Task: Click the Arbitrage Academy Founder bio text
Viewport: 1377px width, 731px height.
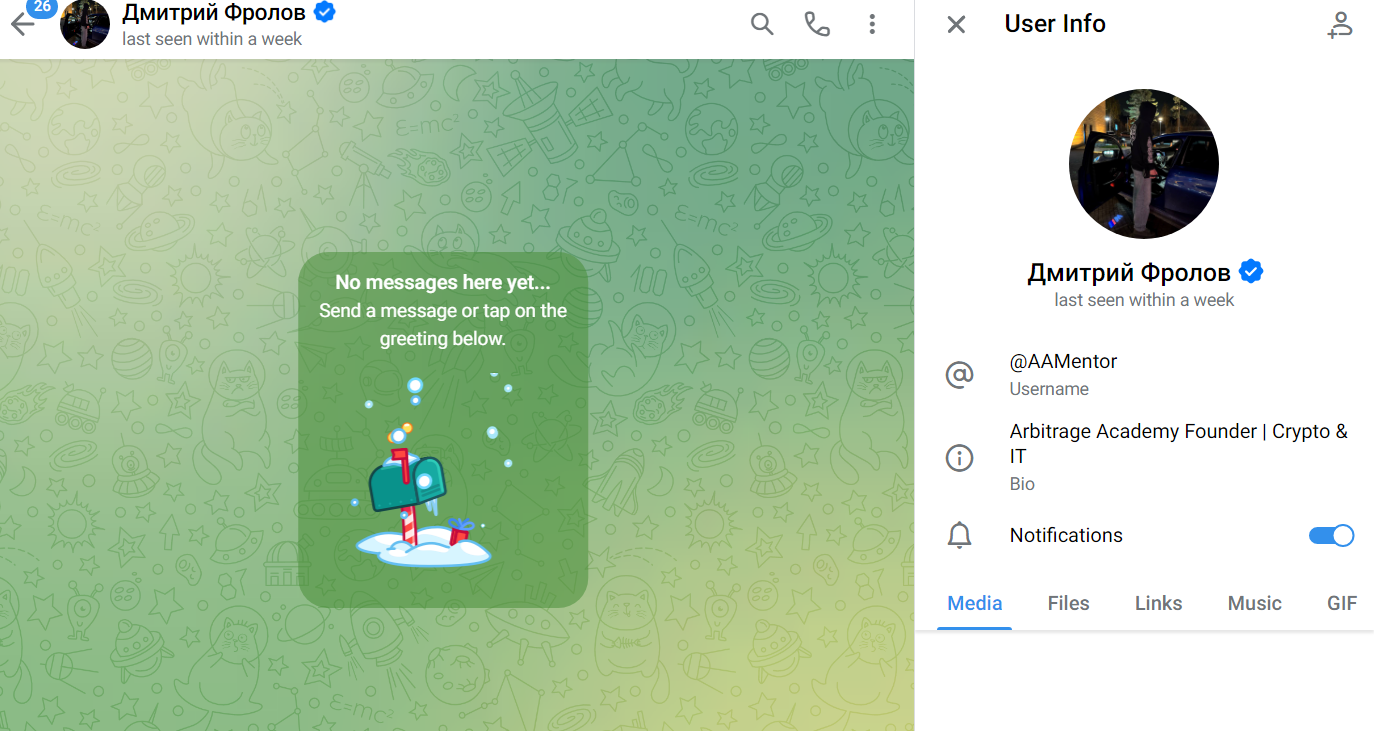Action: pos(1179,444)
